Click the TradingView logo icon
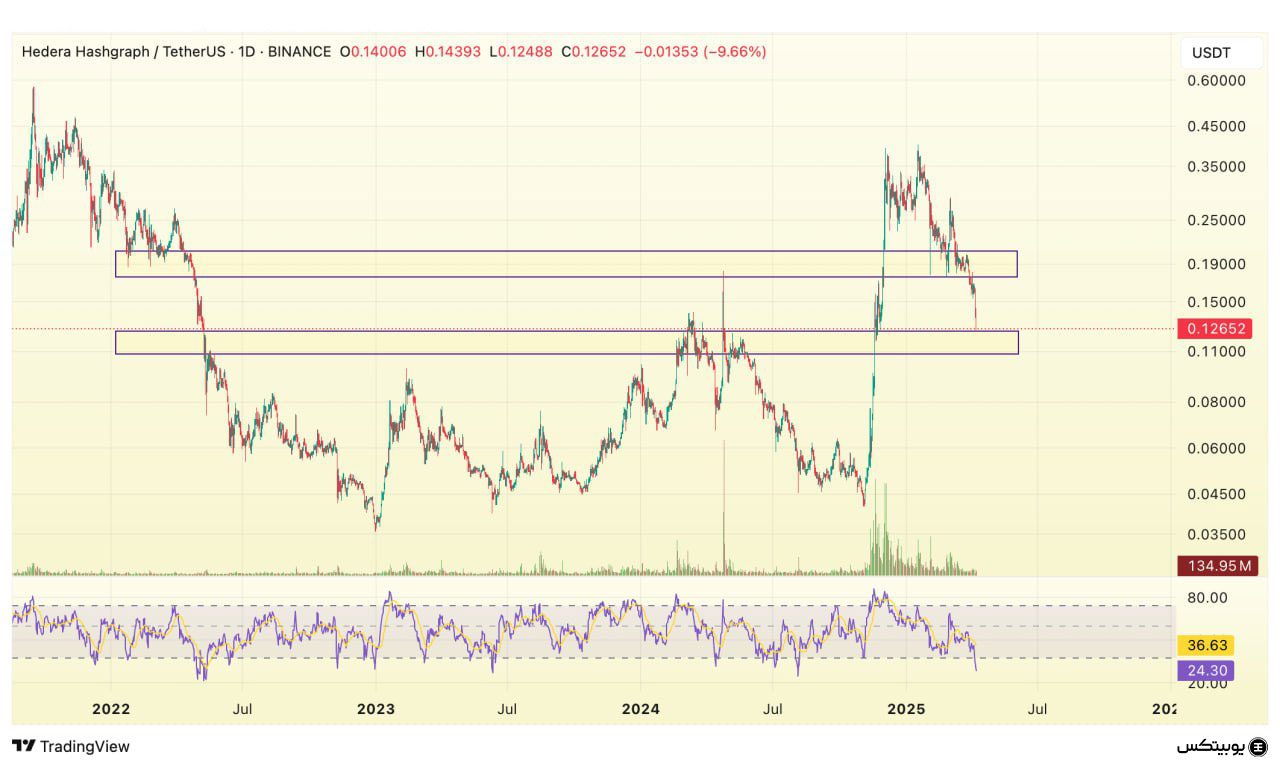Image resolution: width=1280 pixels, height=767 pixels. click(24, 746)
